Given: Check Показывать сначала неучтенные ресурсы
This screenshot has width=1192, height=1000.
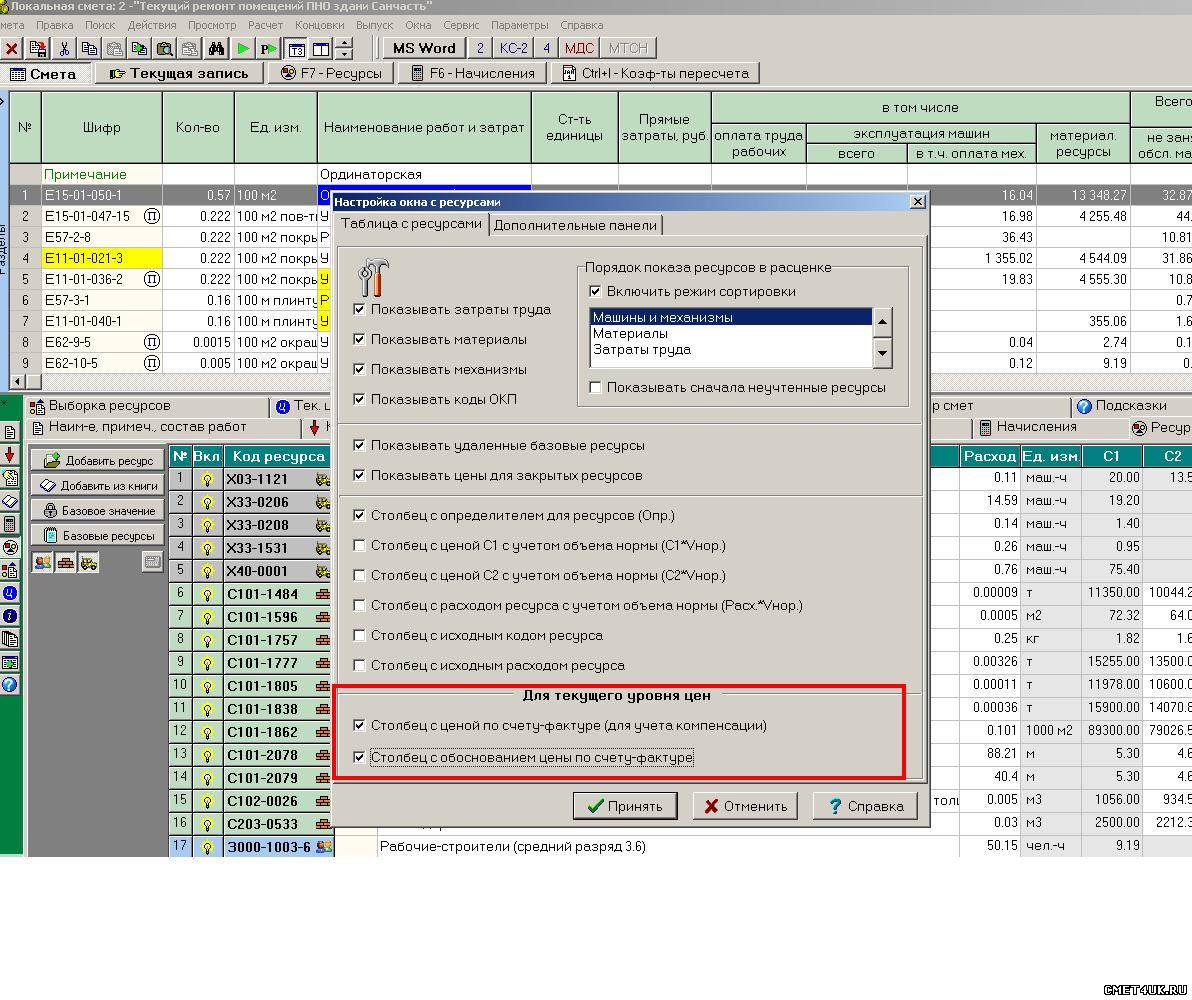Looking at the screenshot, I should click(596, 387).
